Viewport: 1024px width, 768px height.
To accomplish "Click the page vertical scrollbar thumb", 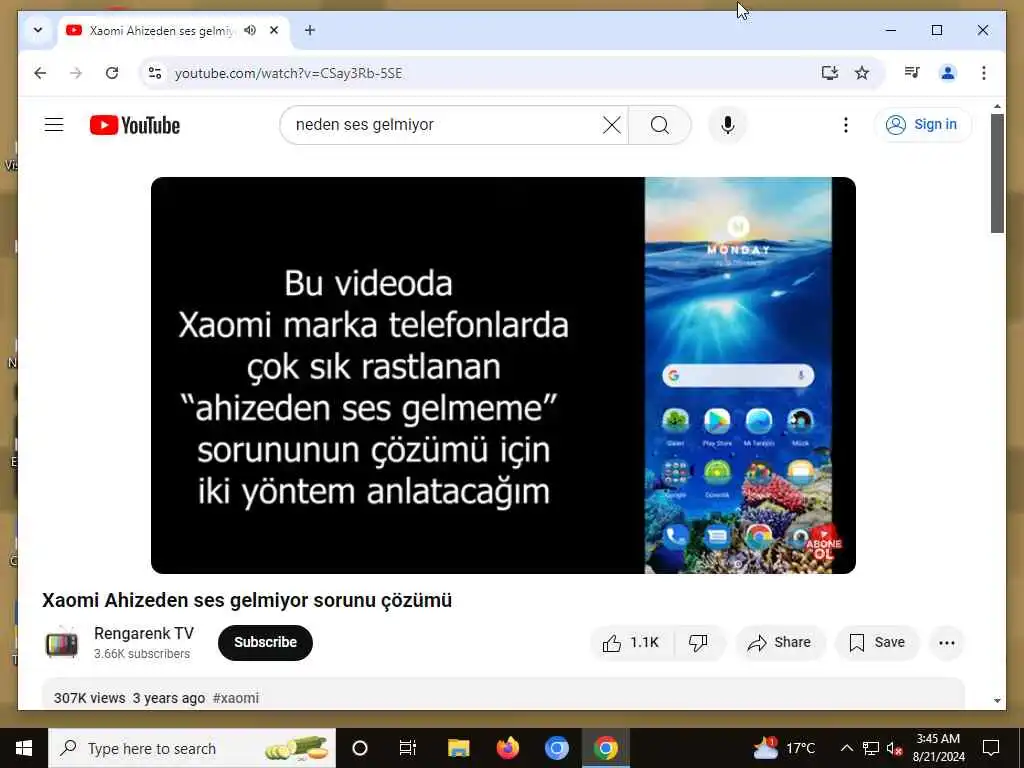I will click(x=997, y=173).
